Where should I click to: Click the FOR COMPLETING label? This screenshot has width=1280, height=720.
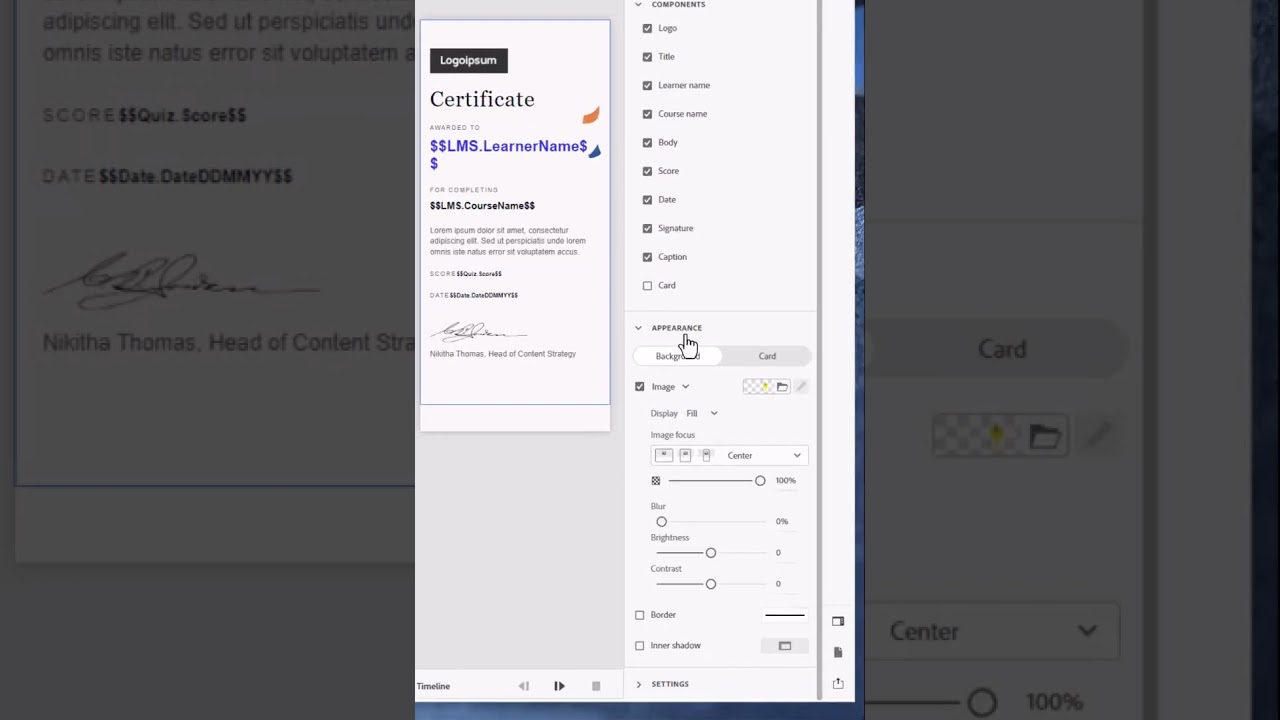[x=464, y=190]
